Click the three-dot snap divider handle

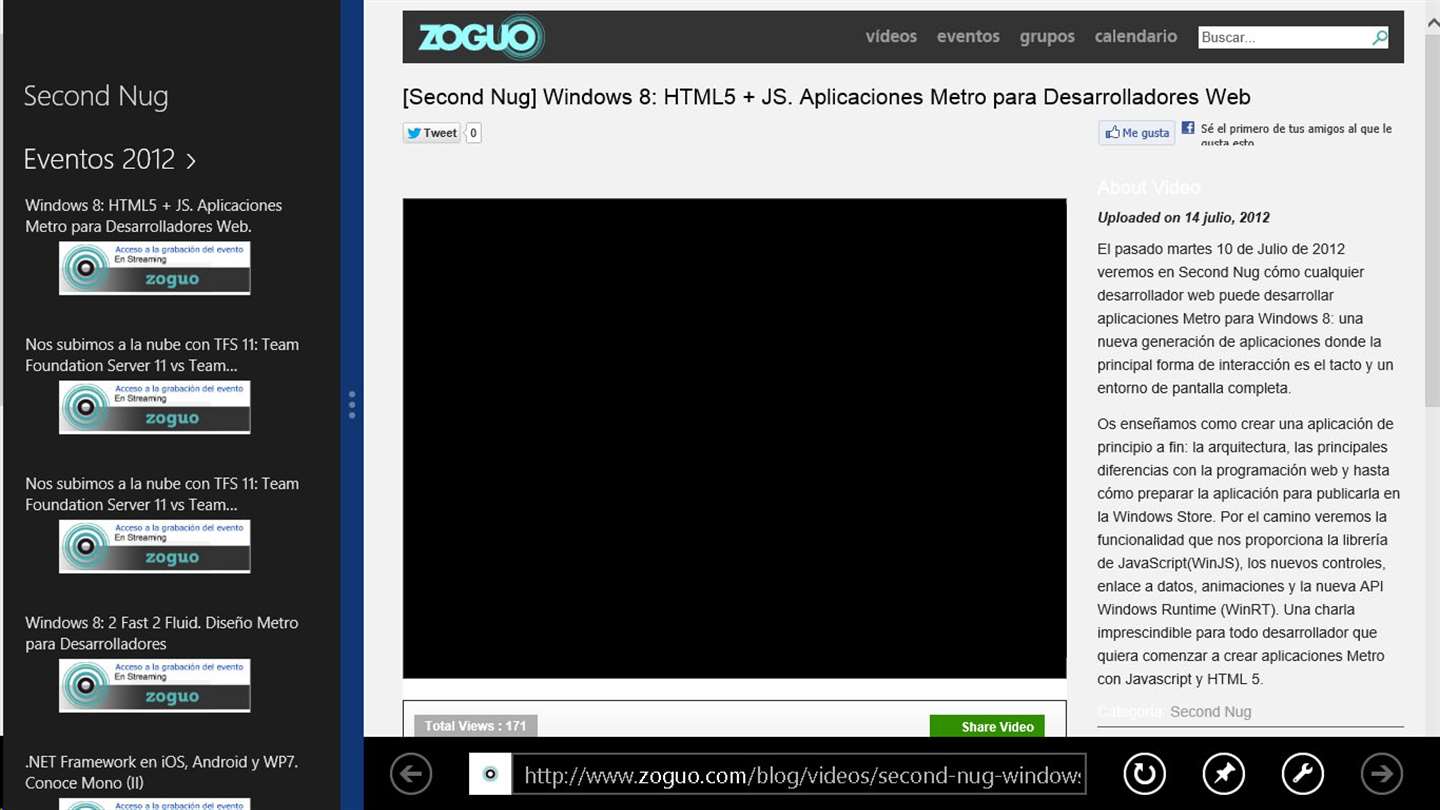pos(352,405)
